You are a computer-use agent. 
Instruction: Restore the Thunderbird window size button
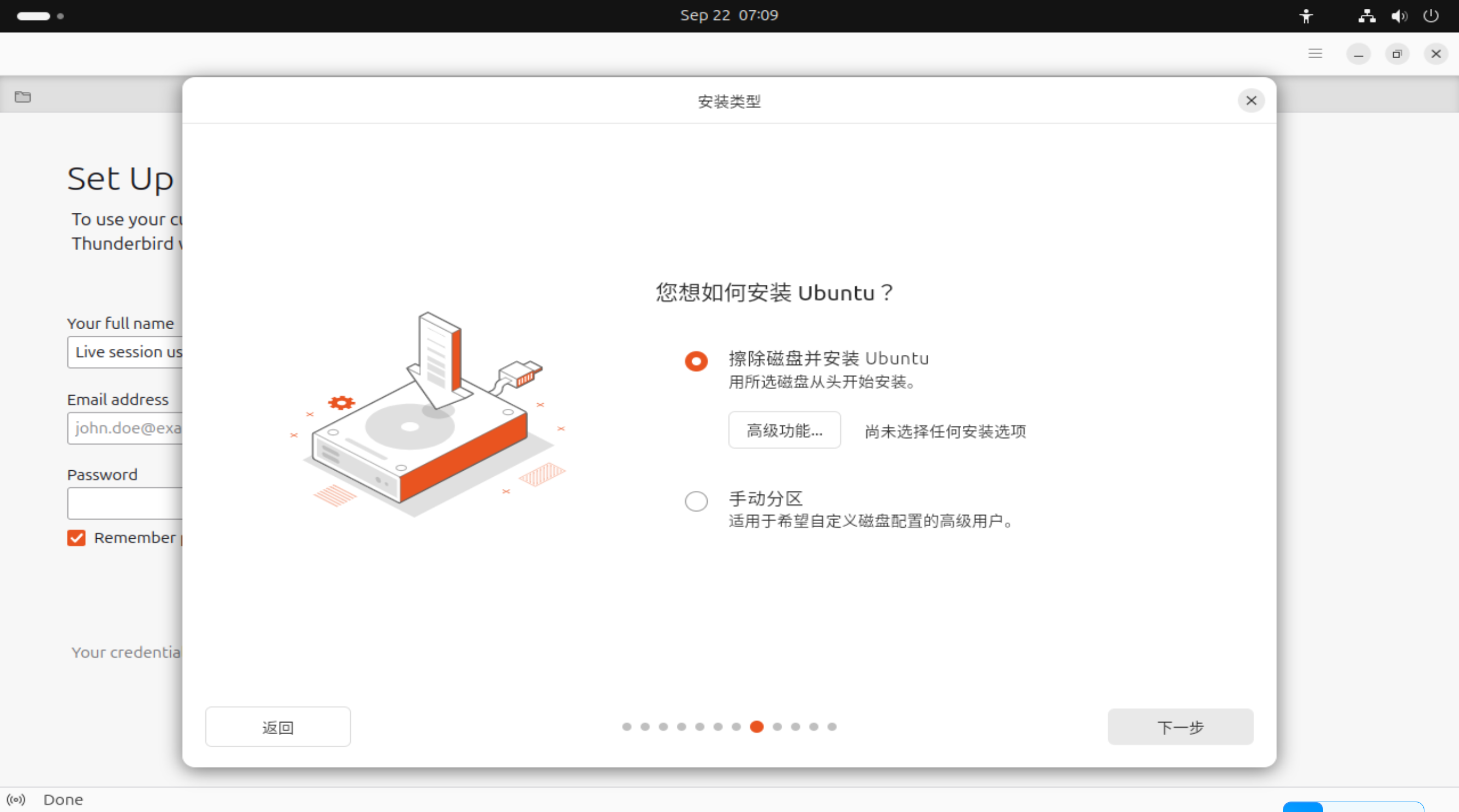(1396, 54)
